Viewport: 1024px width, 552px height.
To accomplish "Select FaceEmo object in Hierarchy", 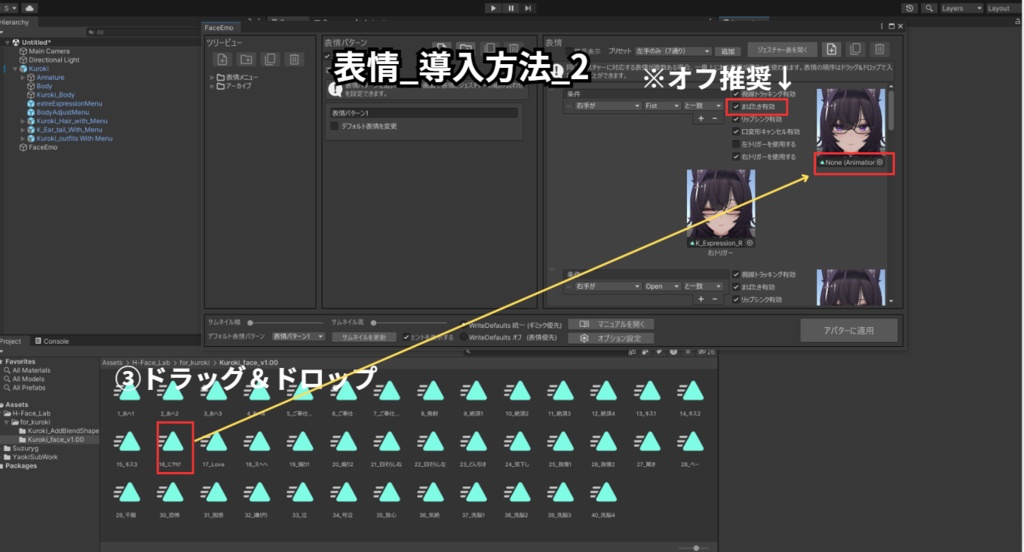I will click(42, 147).
